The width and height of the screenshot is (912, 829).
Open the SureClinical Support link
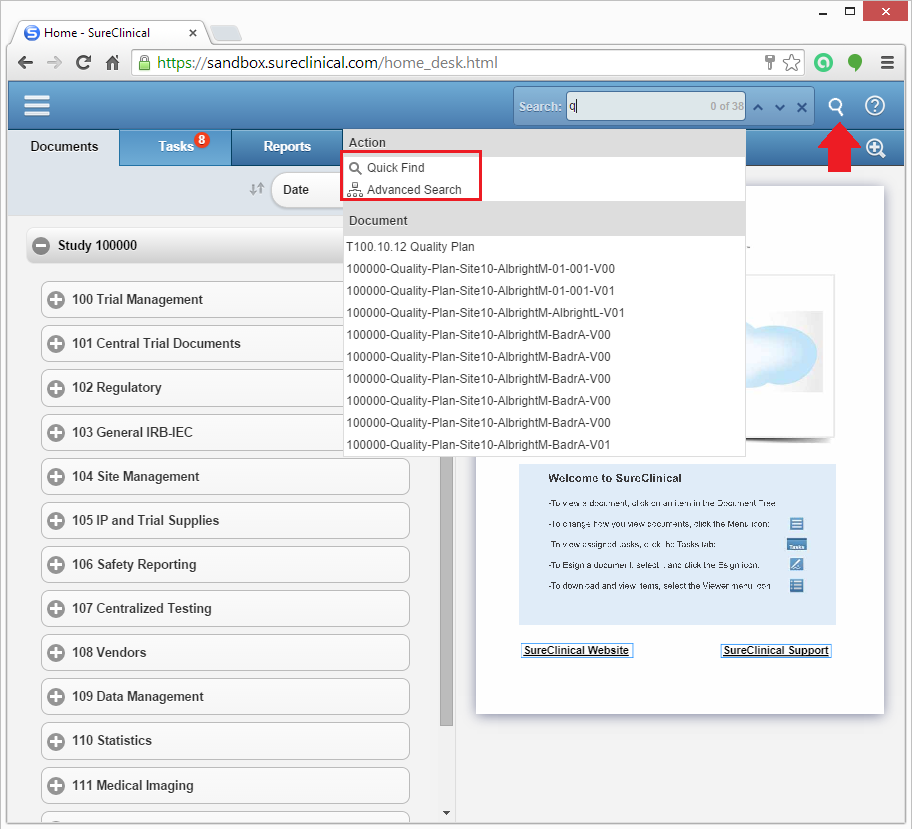click(x=776, y=650)
